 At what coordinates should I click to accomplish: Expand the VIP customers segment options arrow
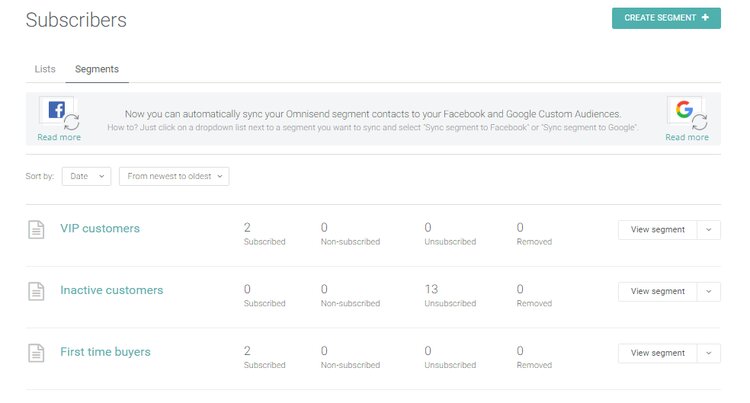pyautogui.click(x=708, y=230)
